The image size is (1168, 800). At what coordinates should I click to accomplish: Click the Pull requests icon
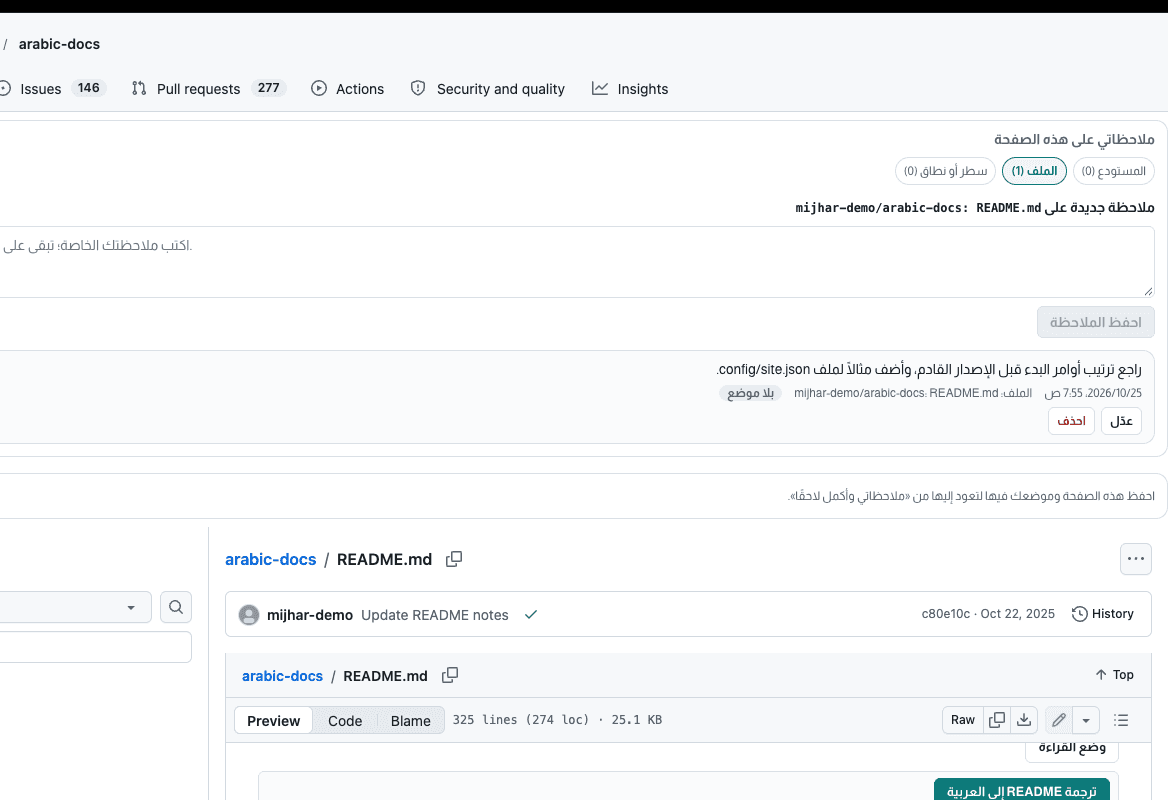(139, 89)
